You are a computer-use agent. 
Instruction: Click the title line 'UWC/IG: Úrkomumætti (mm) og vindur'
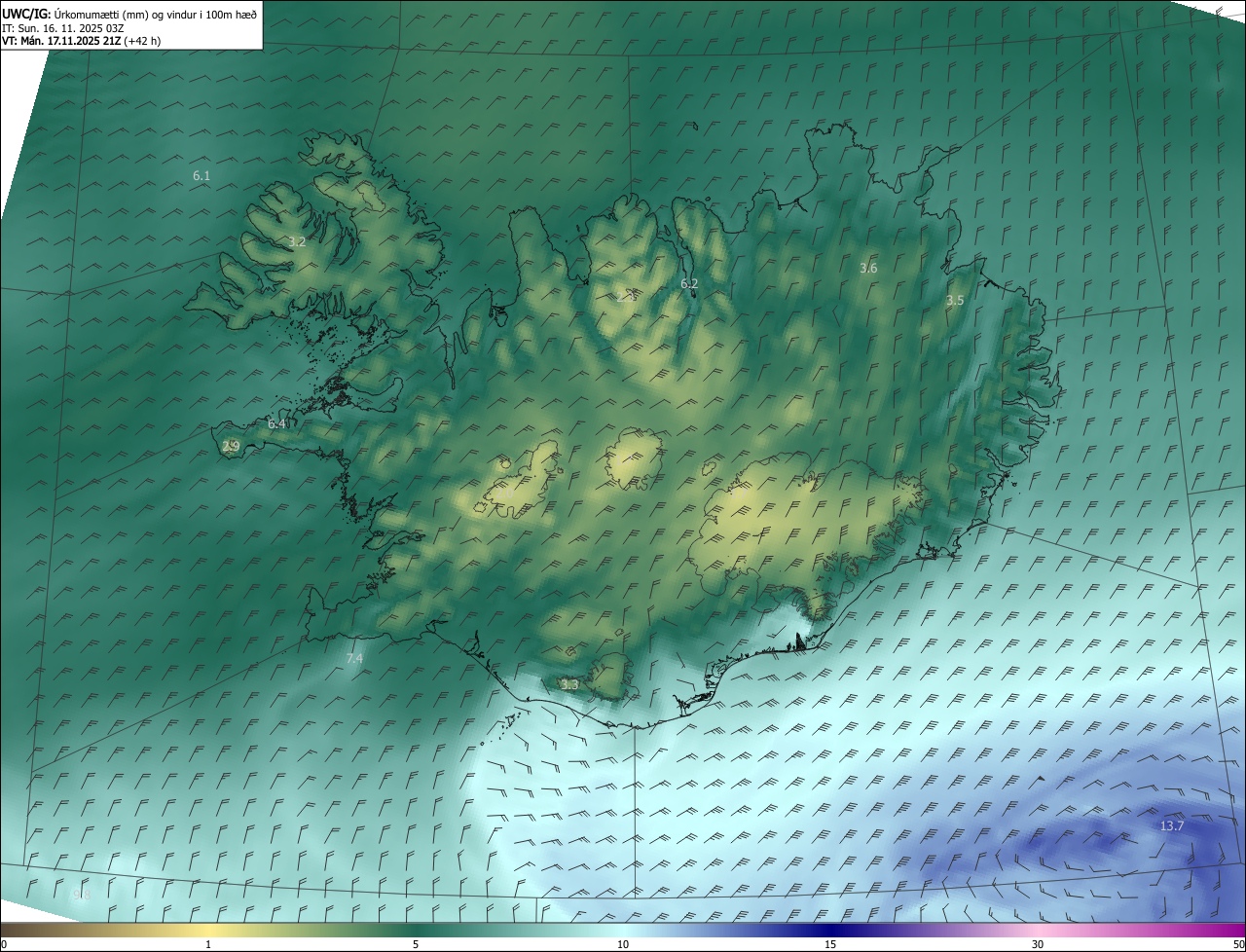pyautogui.click(x=129, y=14)
